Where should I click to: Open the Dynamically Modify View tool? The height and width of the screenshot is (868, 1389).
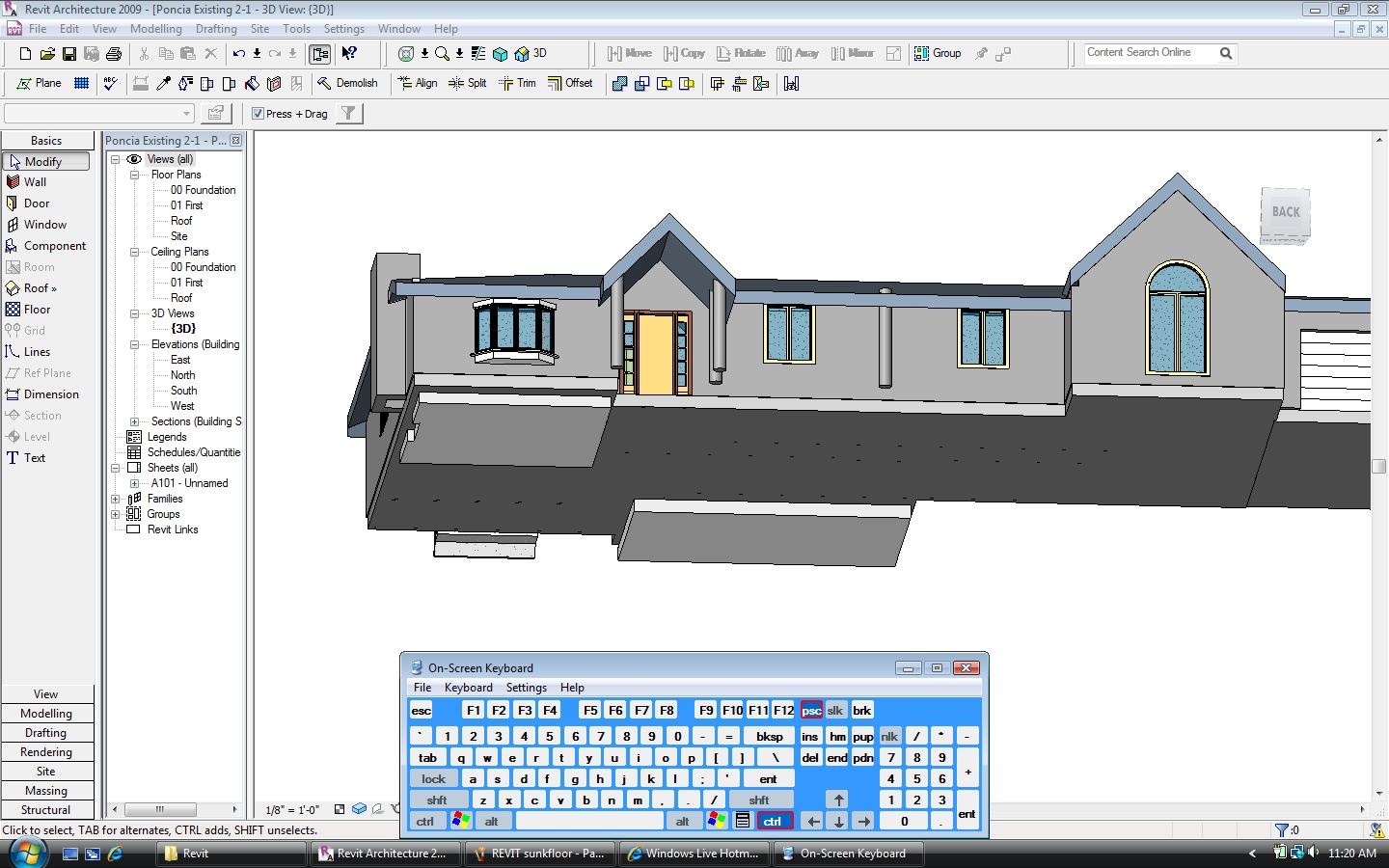[407, 54]
